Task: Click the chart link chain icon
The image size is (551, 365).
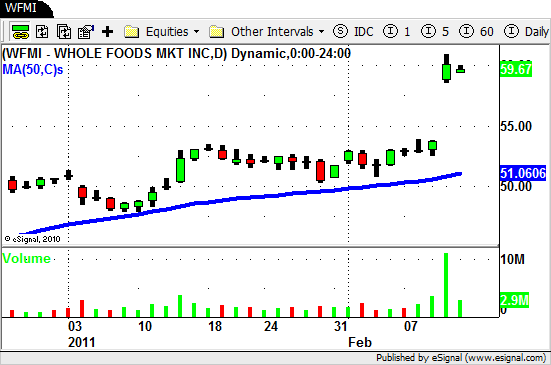Action: click(20, 32)
